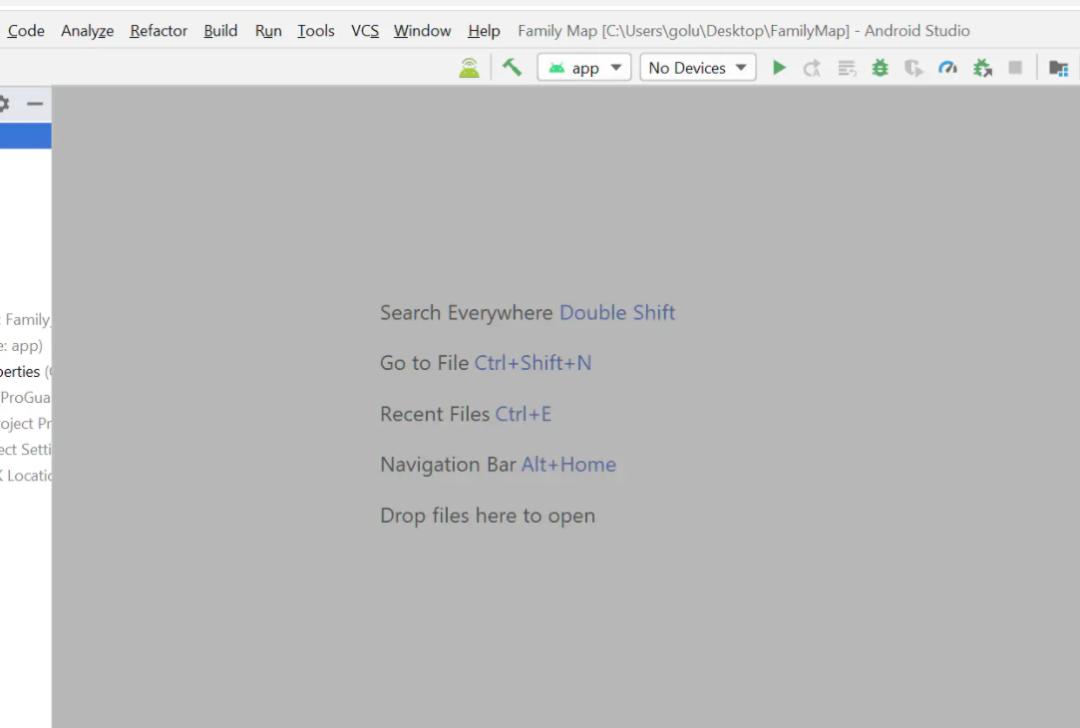Click the grey Stop button
Viewport: 1080px width, 728px height.
pos(1015,67)
